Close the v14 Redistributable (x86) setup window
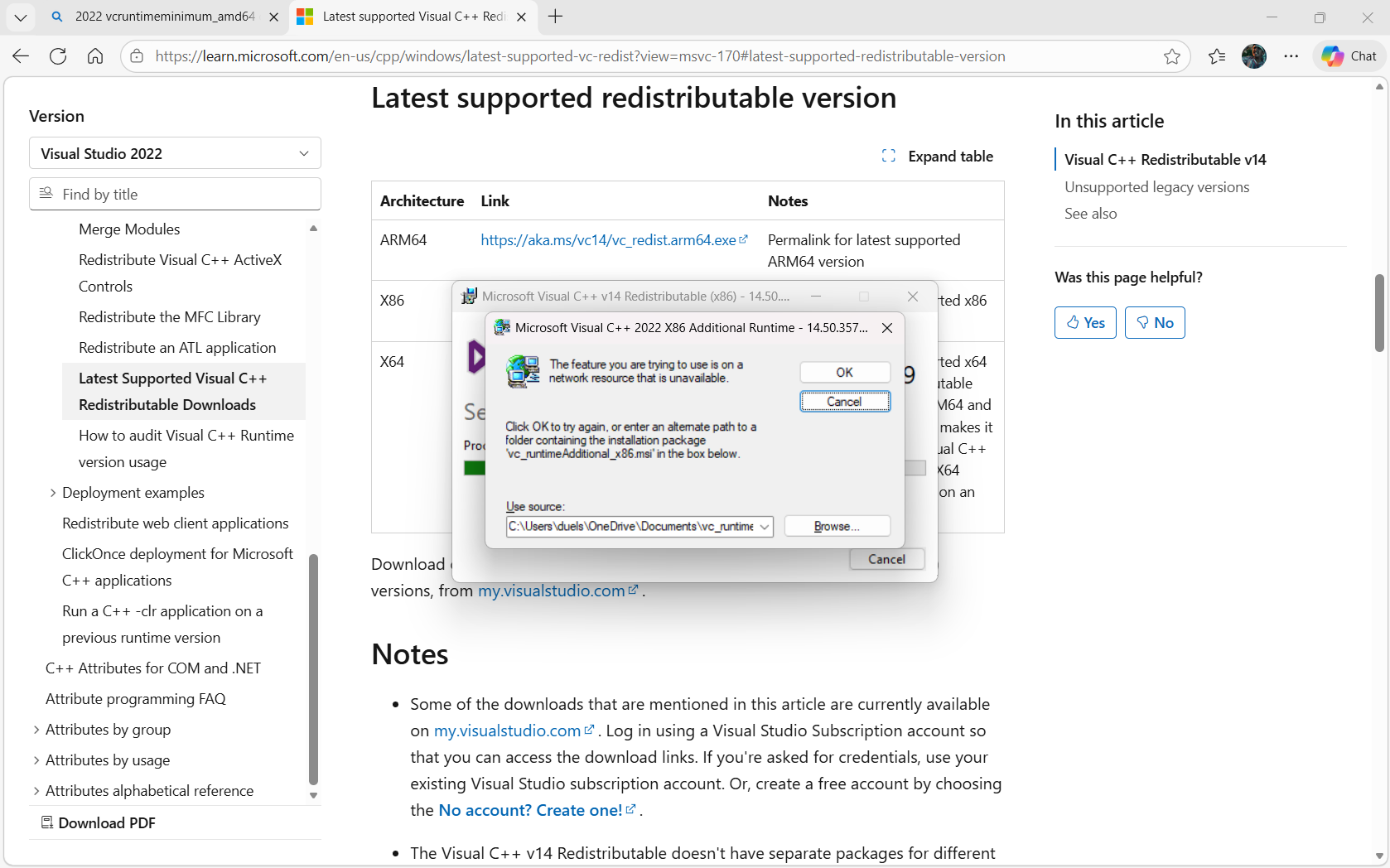The image size is (1390, 868). (x=913, y=297)
